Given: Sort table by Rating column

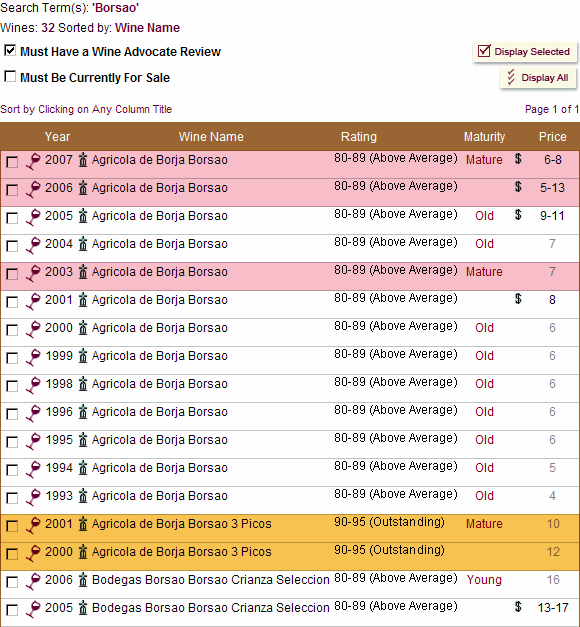Looking at the screenshot, I should (359, 137).
